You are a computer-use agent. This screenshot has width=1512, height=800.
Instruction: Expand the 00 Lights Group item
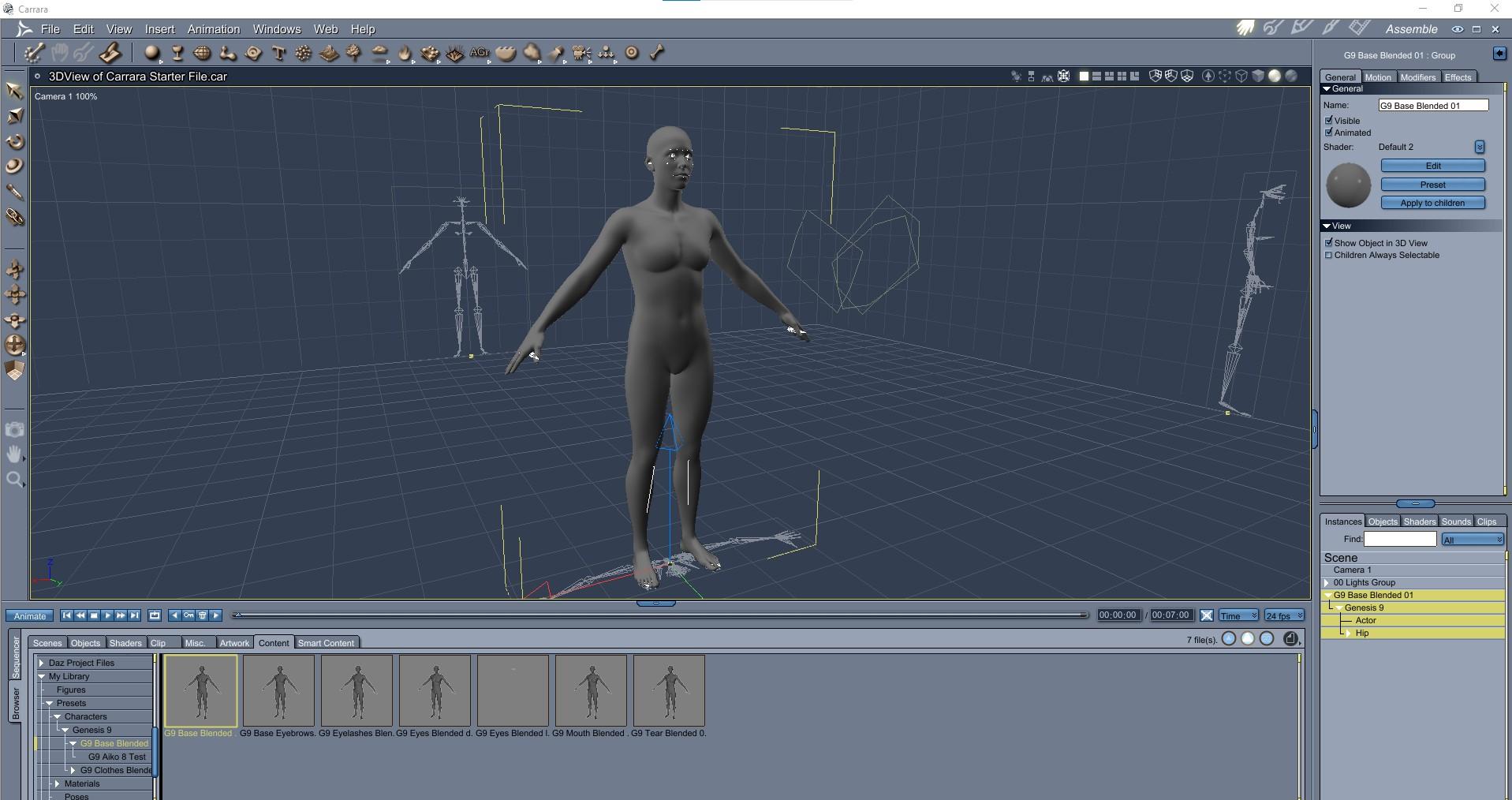tap(1327, 583)
